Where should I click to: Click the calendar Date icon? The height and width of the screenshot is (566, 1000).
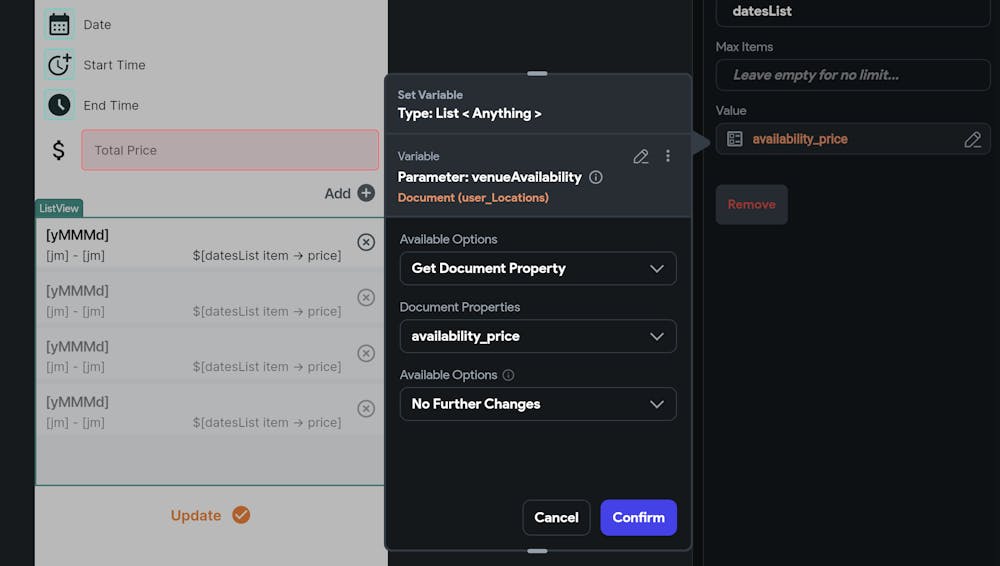[x=59, y=25]
